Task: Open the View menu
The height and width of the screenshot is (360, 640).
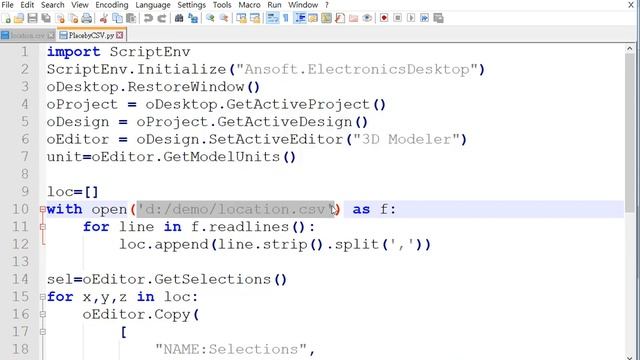Action: 80,5
